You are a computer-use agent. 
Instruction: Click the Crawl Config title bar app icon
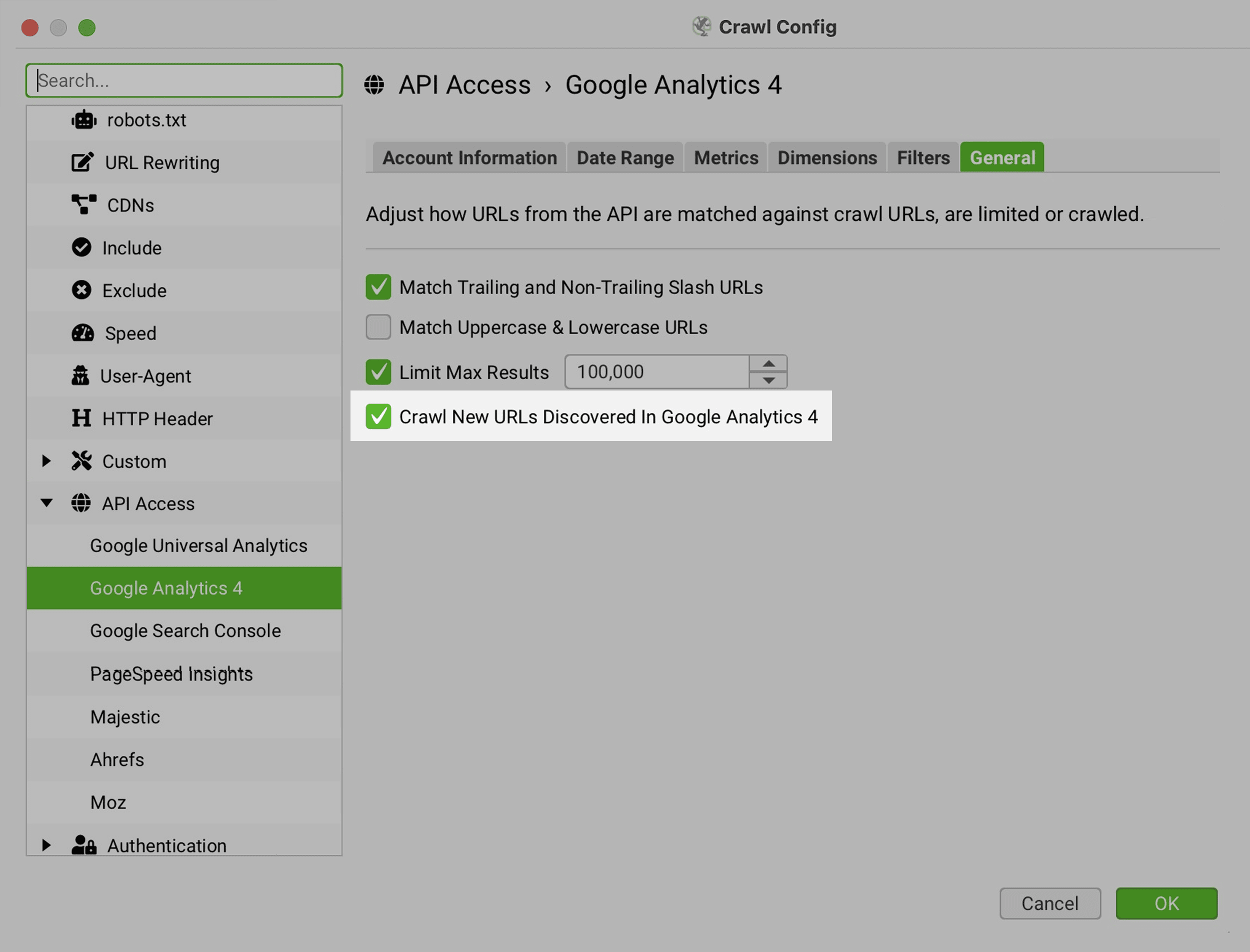[x=701, y=26]
